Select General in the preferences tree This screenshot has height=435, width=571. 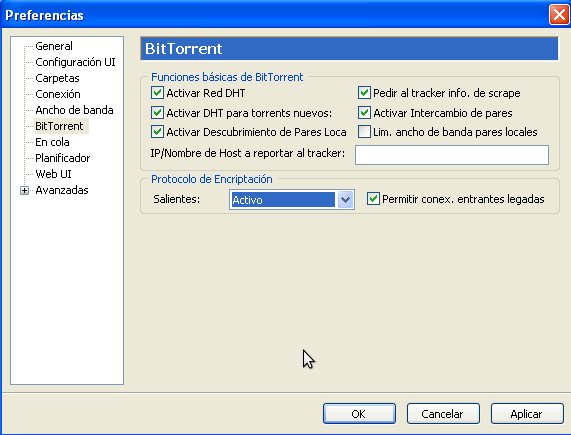pos(54,46)
